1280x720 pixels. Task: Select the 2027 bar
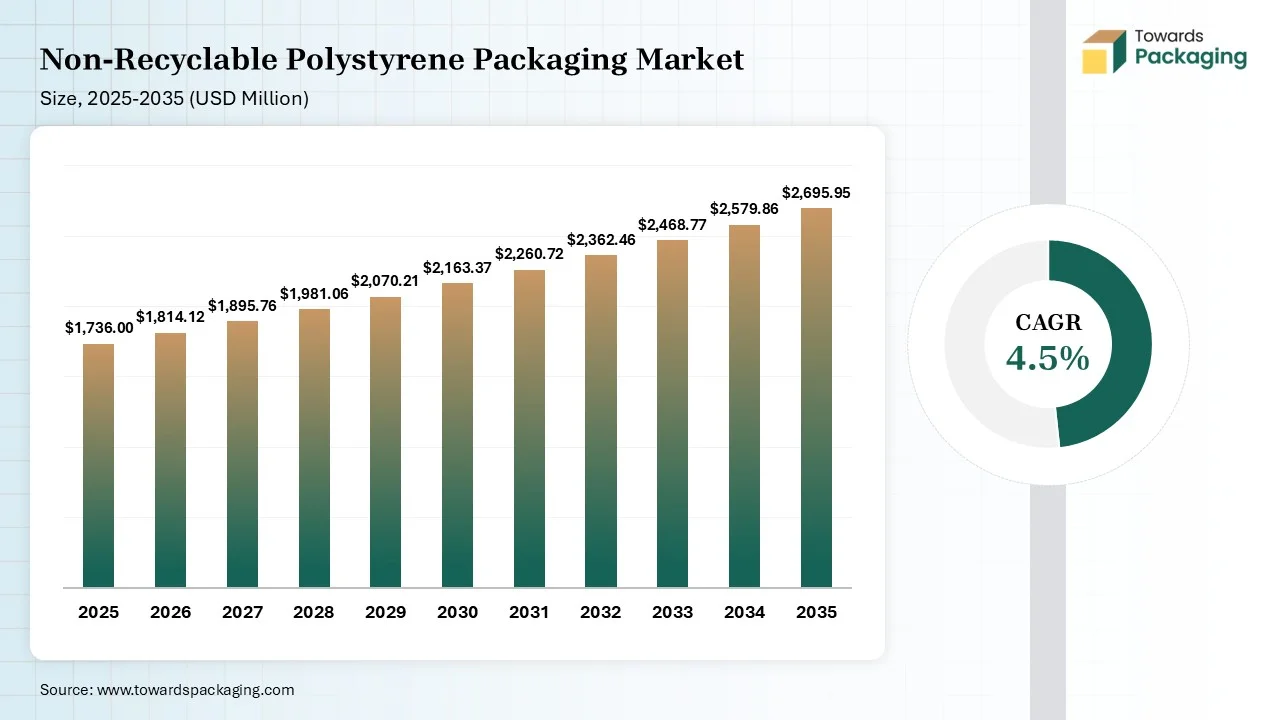tap(242, 455)
